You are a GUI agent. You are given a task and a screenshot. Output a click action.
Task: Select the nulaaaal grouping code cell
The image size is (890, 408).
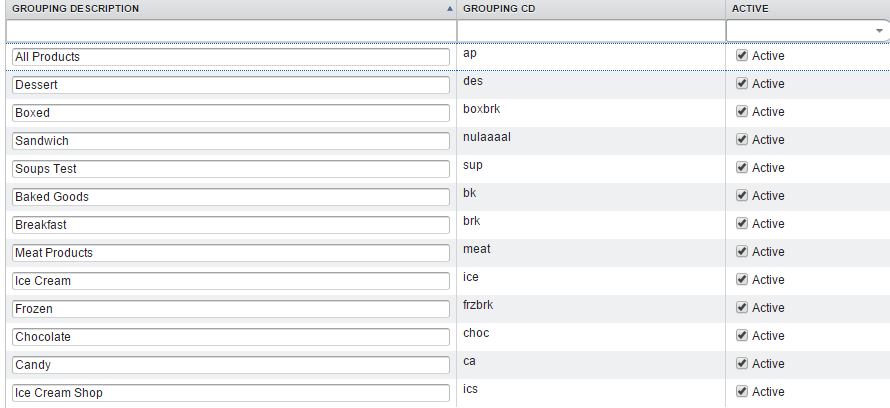coord(486,137)
